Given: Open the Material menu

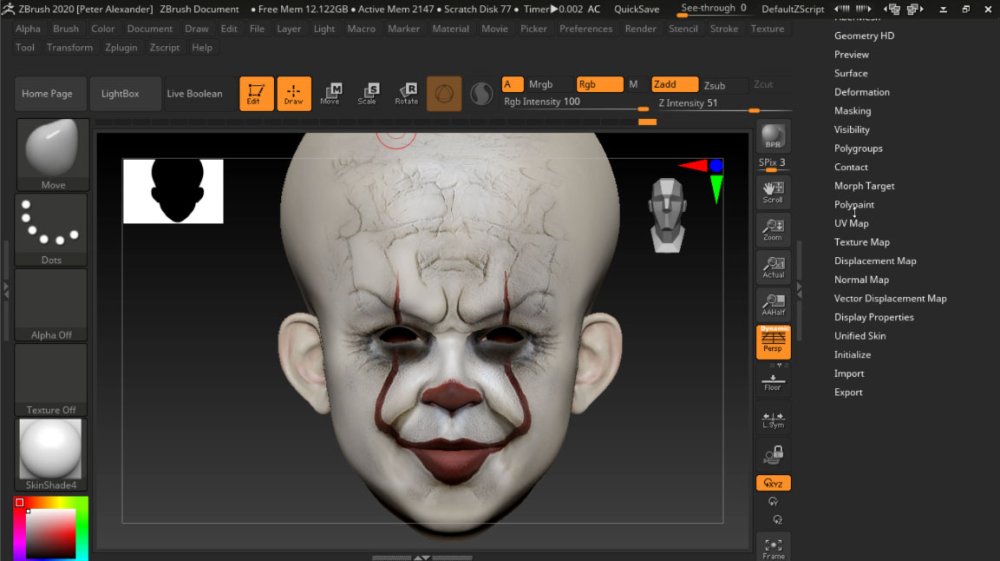Looking at the screenshot, I should pos(450,29).
